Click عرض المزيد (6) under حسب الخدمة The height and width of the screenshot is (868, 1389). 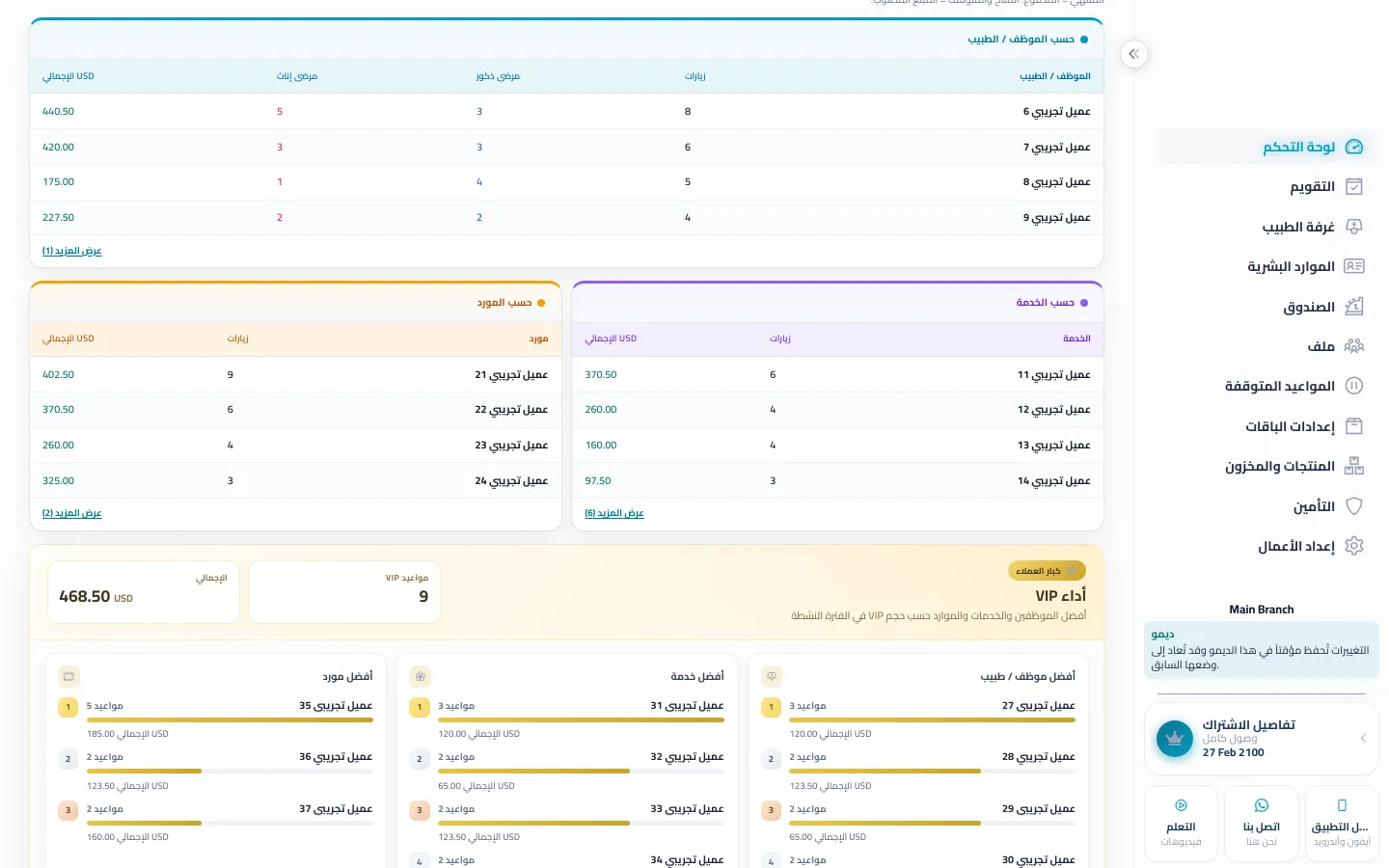pyautogui.click(x=614, y=513)
